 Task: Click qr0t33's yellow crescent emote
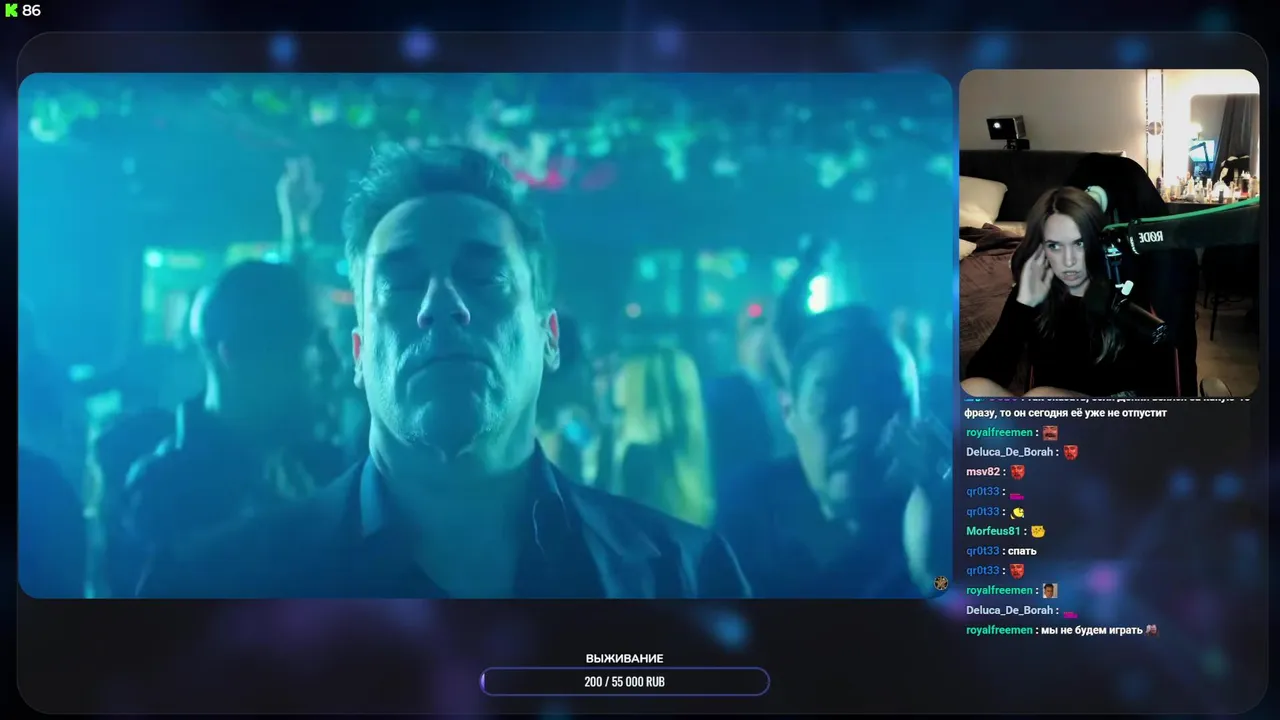click(x=1018, y=512)
